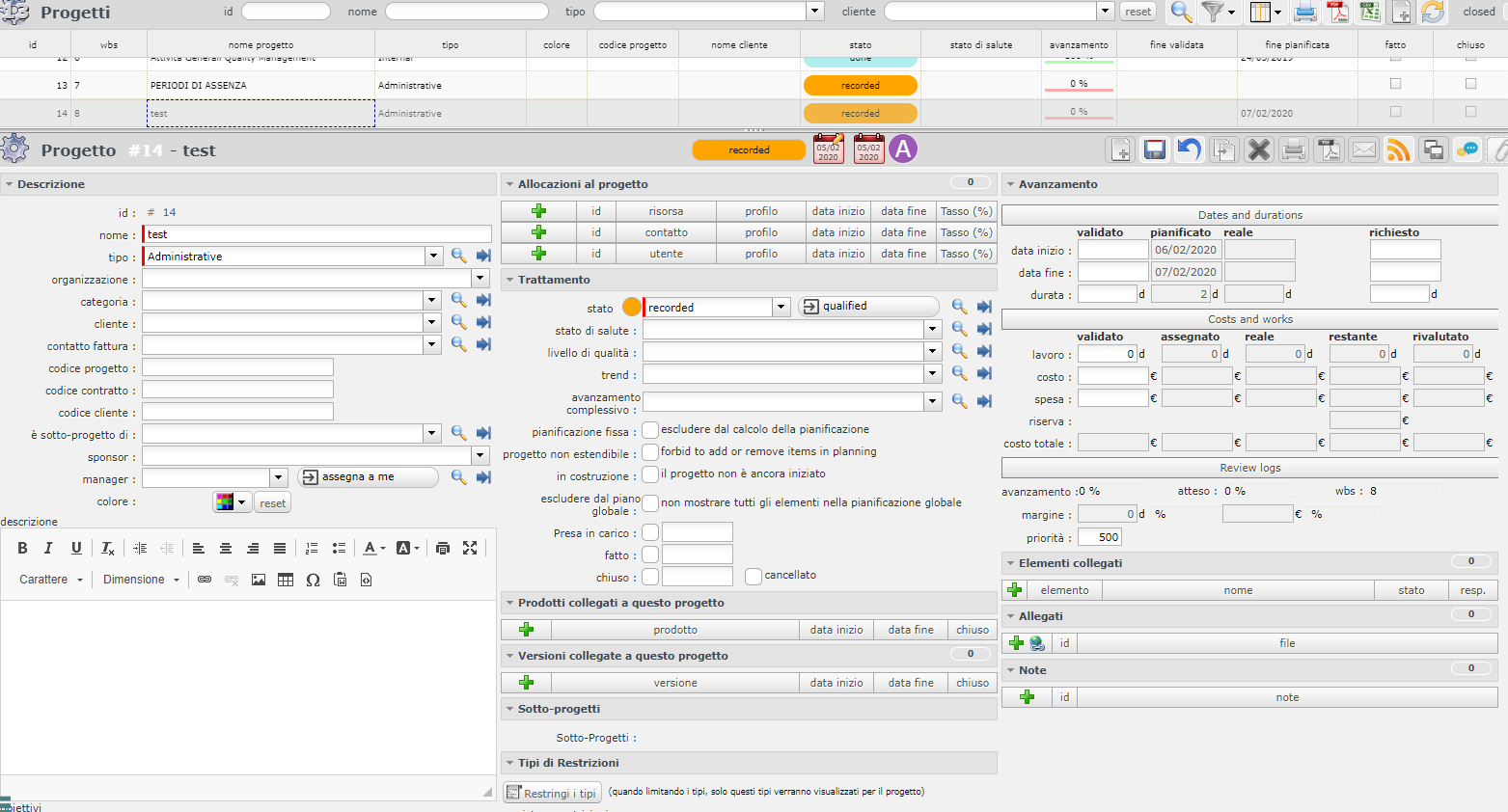
Task: Expand the 'stato' recorded dropdown
Action: coord(780,308)
